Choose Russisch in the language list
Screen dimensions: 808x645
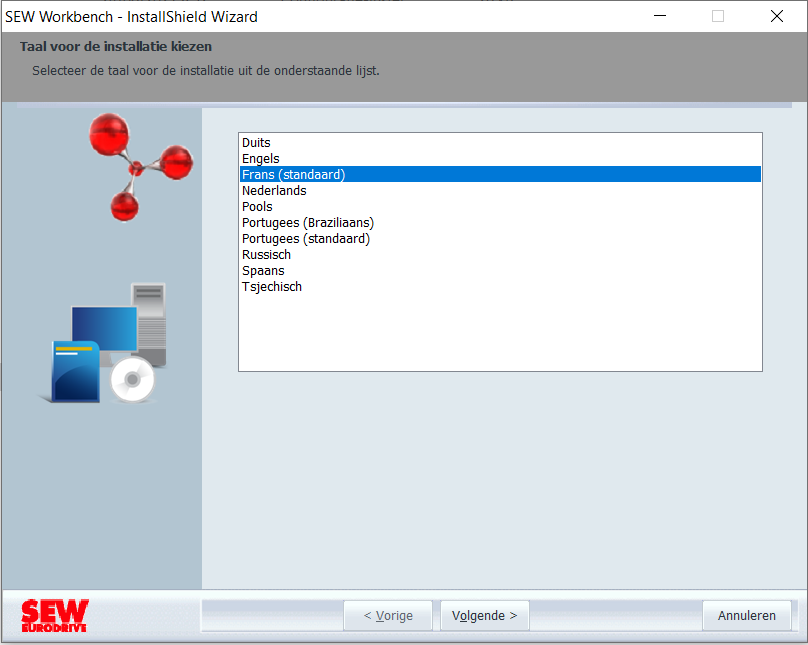coord(500,254)
